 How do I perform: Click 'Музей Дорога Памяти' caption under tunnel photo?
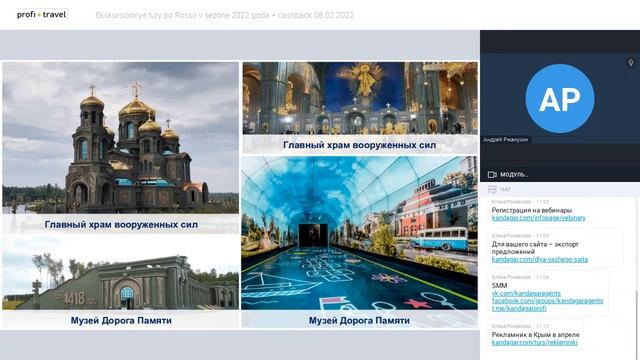pos(359,320)
